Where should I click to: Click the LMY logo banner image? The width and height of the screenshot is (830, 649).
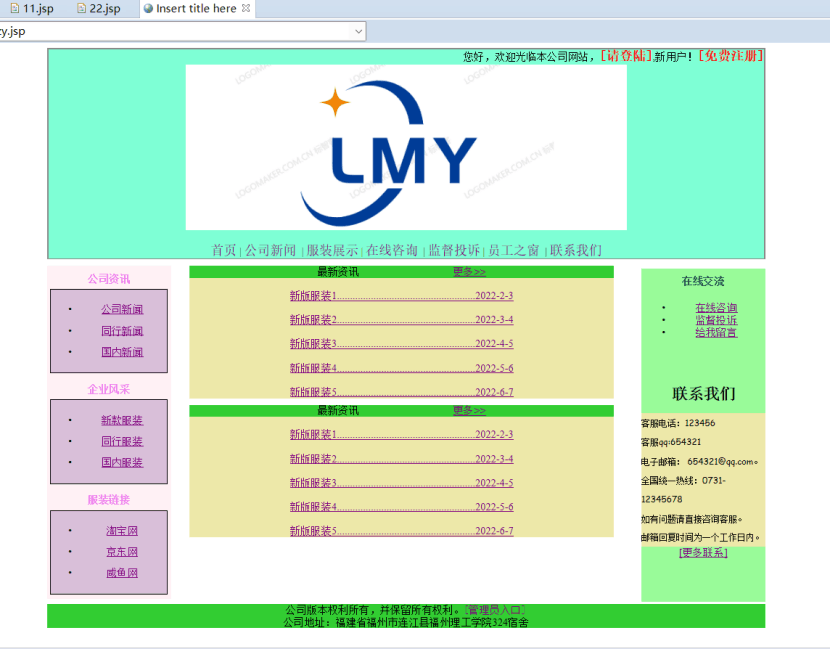point(406,147)
